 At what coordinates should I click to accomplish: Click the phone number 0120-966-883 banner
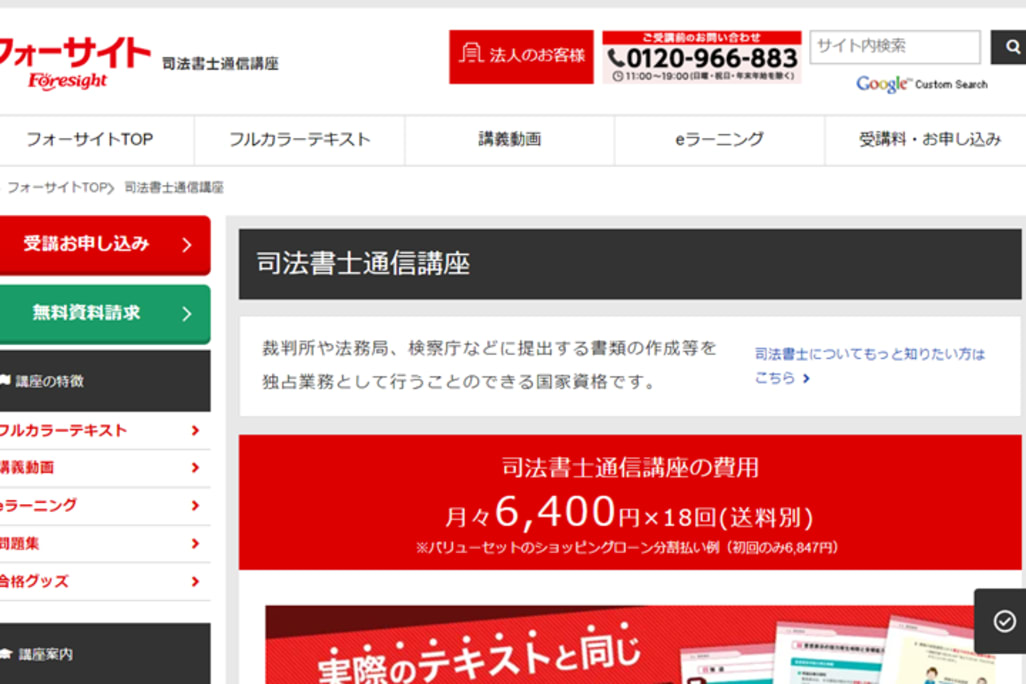702,58
